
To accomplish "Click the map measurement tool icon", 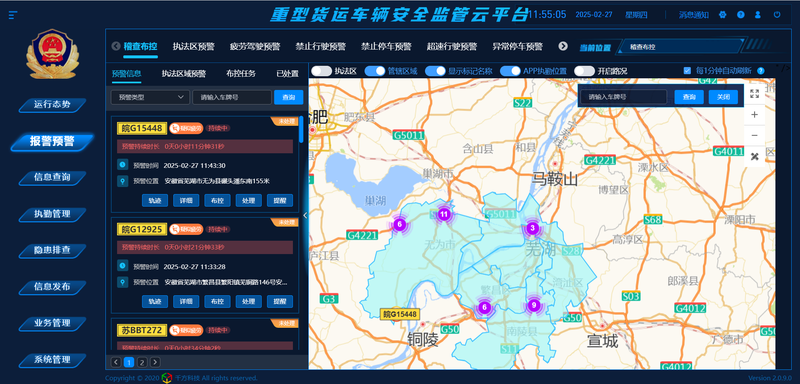I will pos(755,157).
